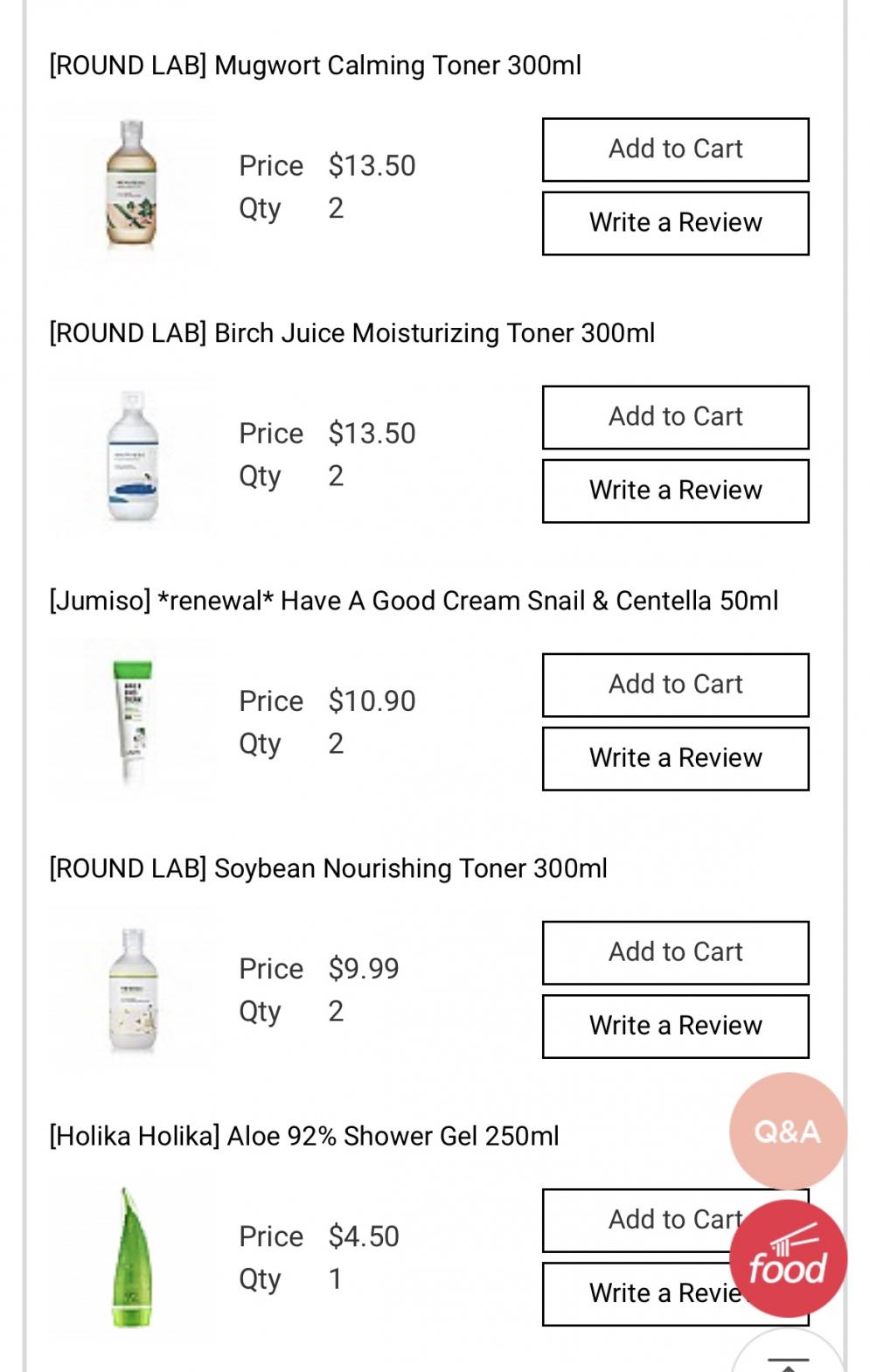The height and width of the screenshot is (1372, 870).
Task: Write a review for Birch Juice Toner
Action: [675, 491]
